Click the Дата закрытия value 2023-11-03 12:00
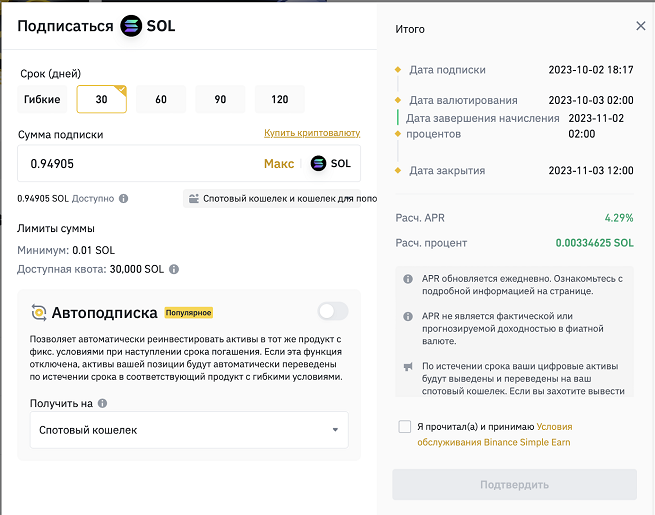Screen dimensions: 655x515 point(591,170)
